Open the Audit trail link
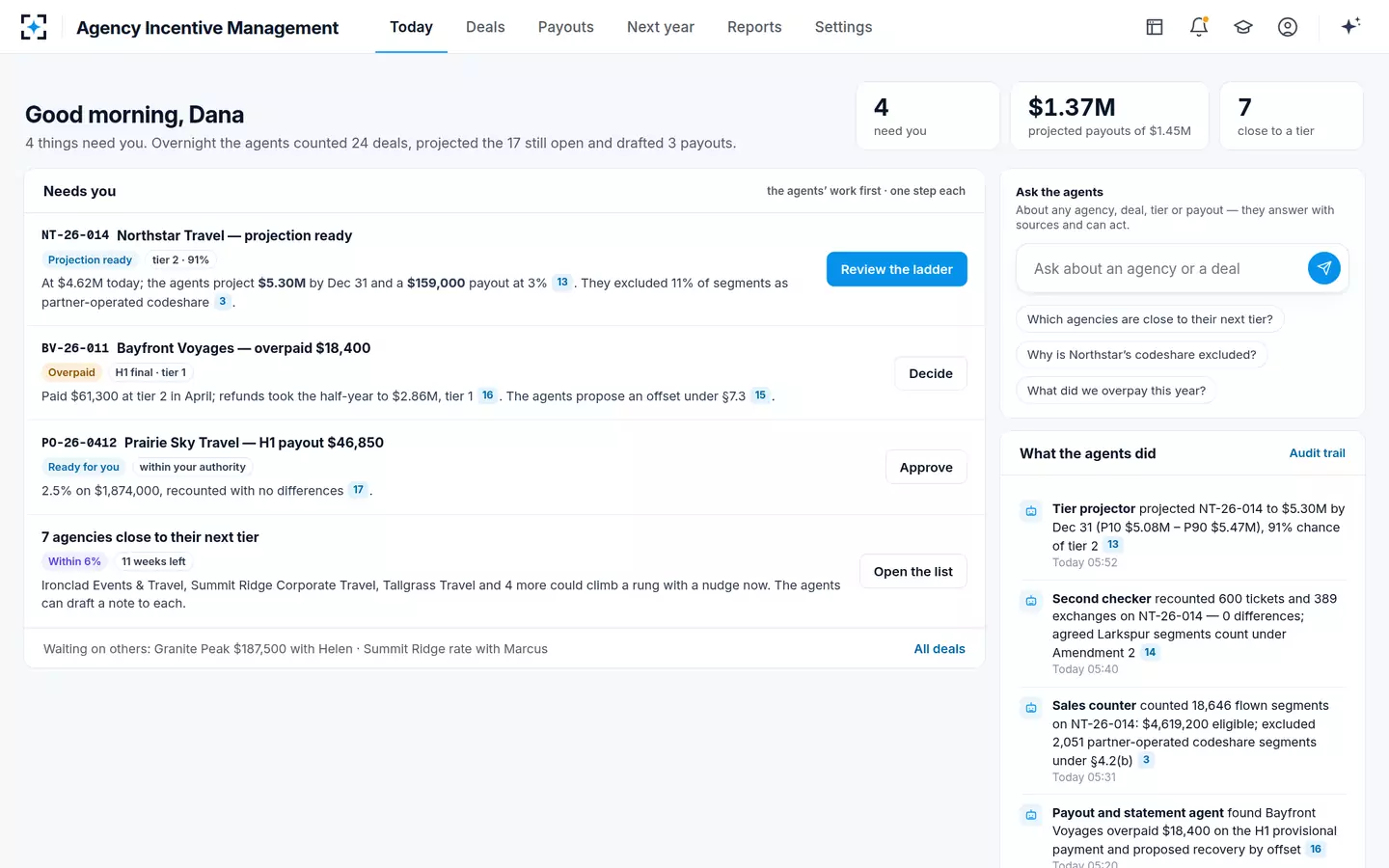Image resolution: width=1389 pixels, height=868 pixels. tap(1317, 453)
